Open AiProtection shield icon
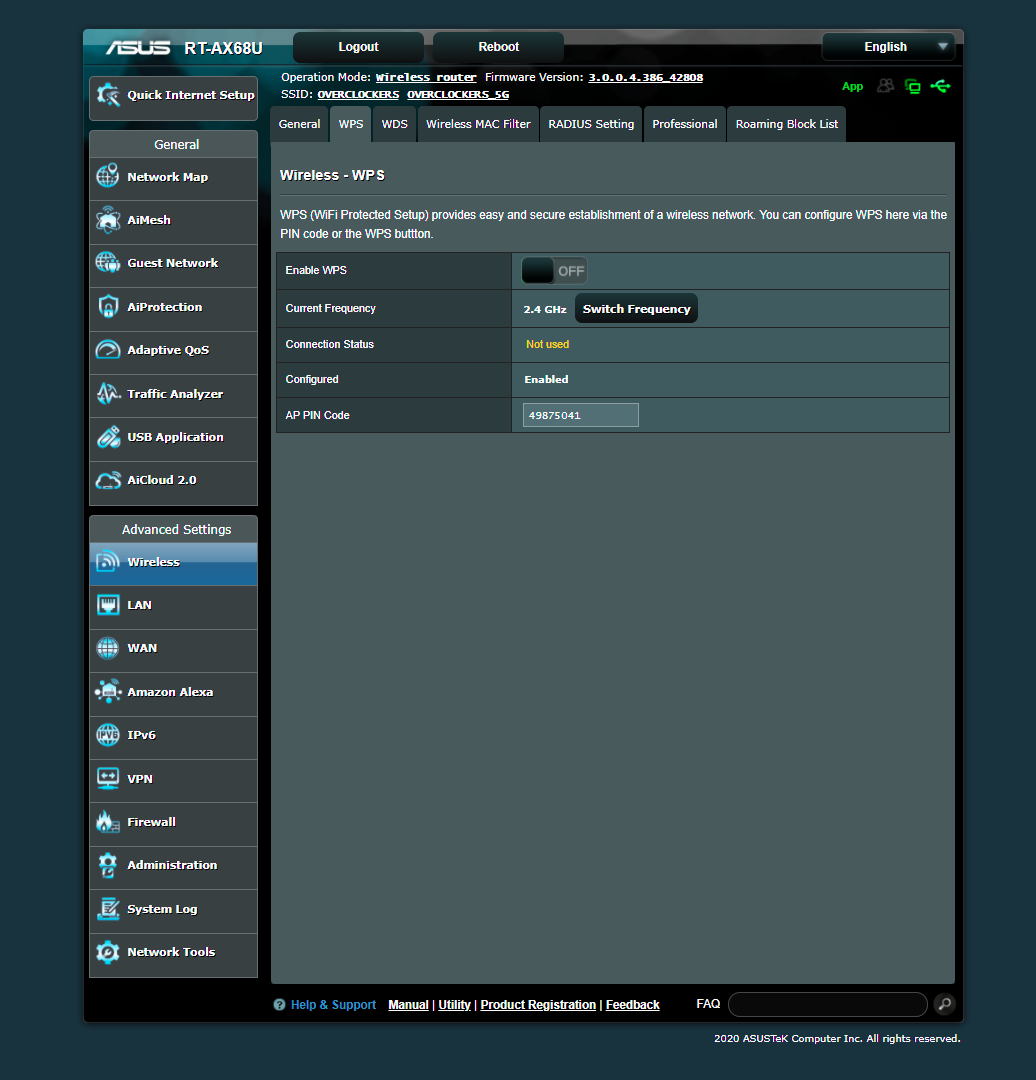Image resolution: width=1036 pixels, height=1080 pixels. [x=107, y=307]
